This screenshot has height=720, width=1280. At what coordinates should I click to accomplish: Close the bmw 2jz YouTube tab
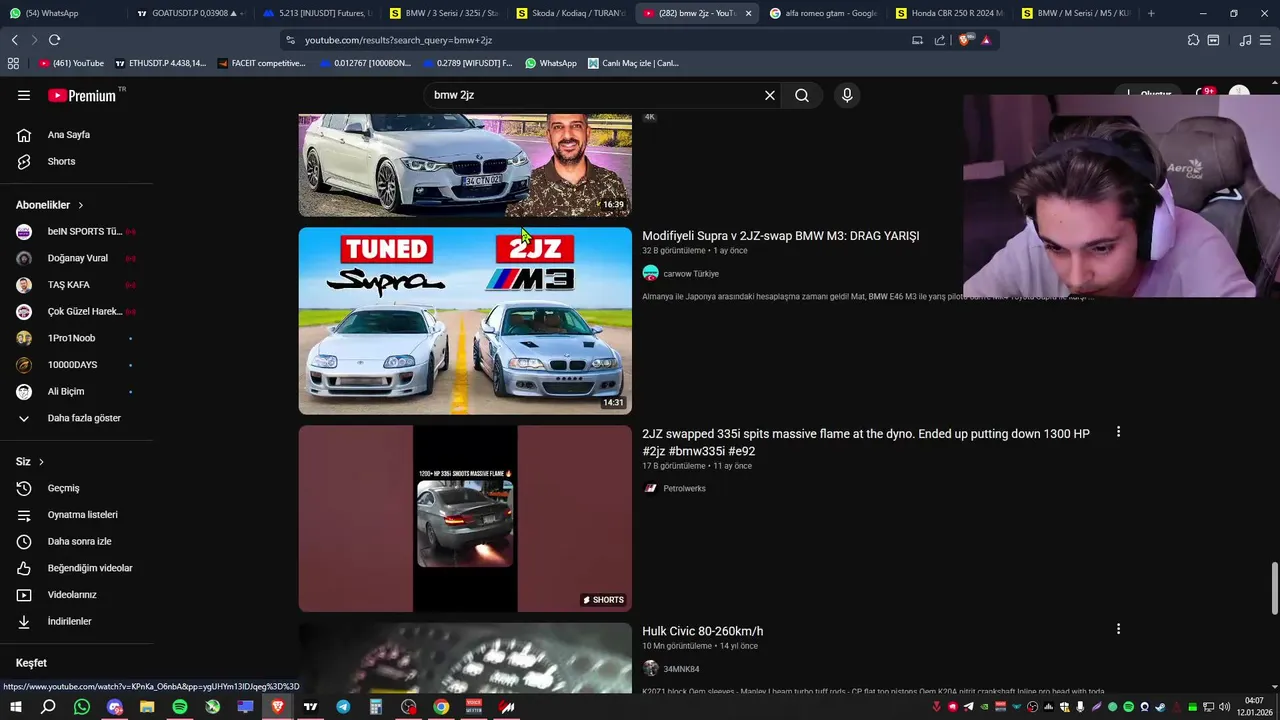point(748,13)
